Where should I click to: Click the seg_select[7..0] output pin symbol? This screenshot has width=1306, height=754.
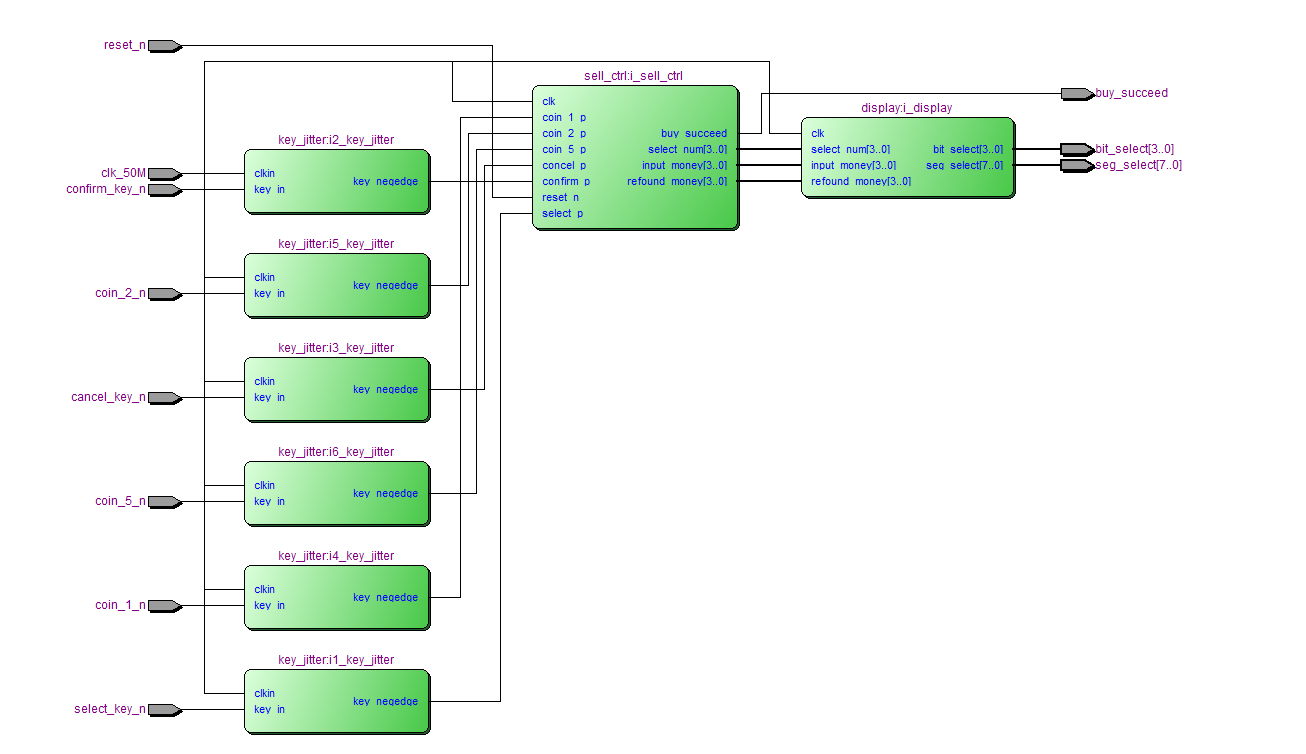point(1077,165)
